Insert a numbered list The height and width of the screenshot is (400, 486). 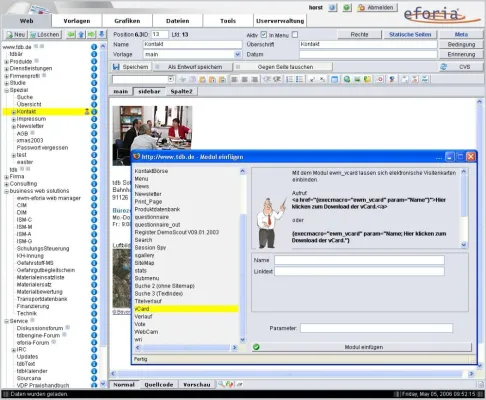pyautogui.click(x=289, y=79)
